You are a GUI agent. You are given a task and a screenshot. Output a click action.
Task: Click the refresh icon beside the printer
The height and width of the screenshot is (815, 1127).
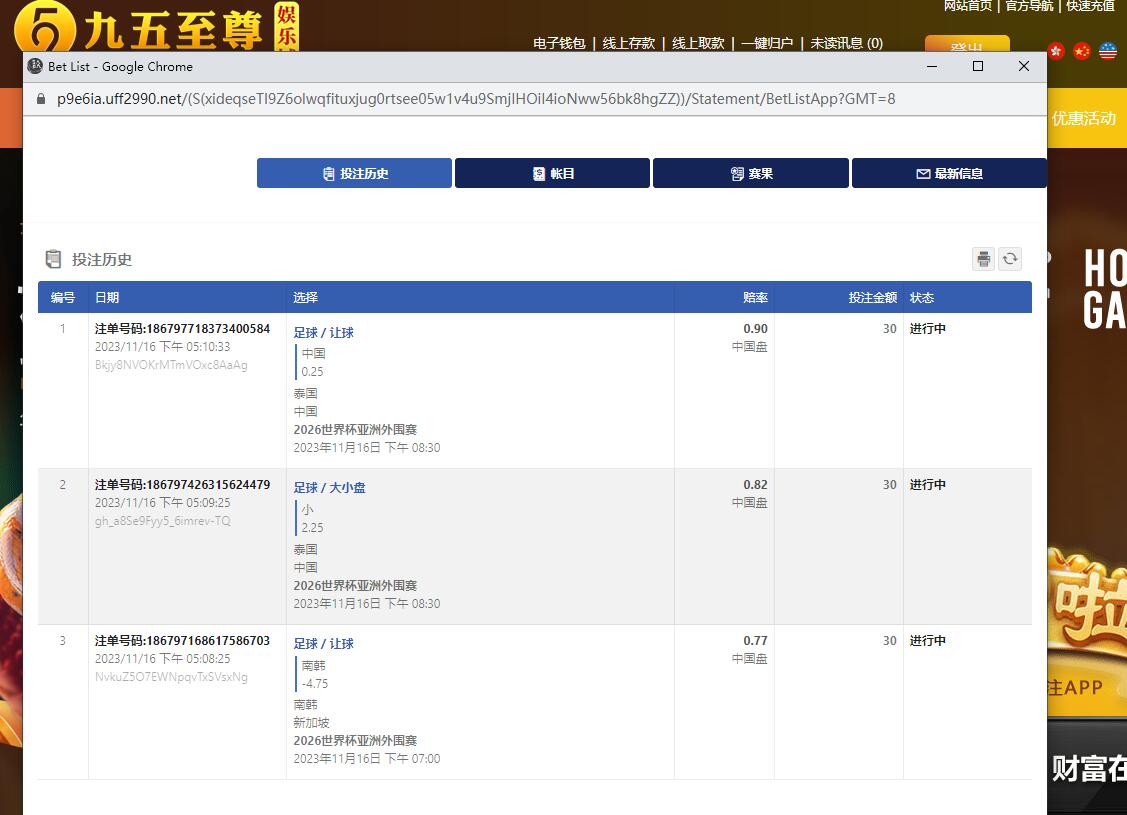coord(1010,259)
